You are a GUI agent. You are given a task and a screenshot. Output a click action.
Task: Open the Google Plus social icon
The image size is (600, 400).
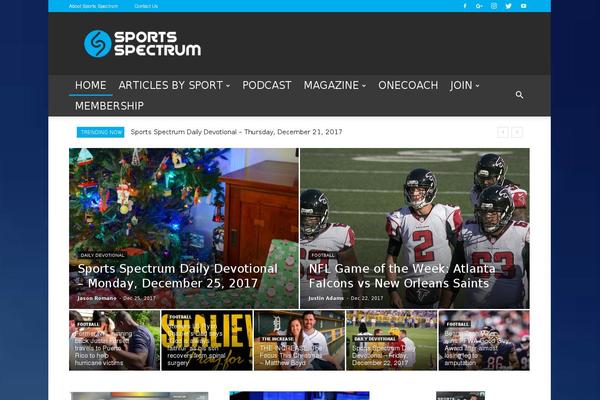point(479,6)
